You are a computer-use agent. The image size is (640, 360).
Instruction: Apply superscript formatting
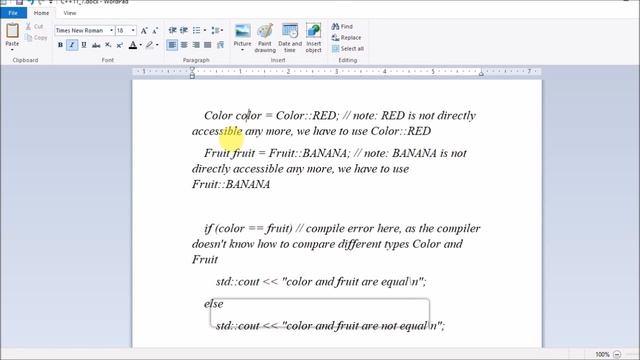[x=120, y=45]
